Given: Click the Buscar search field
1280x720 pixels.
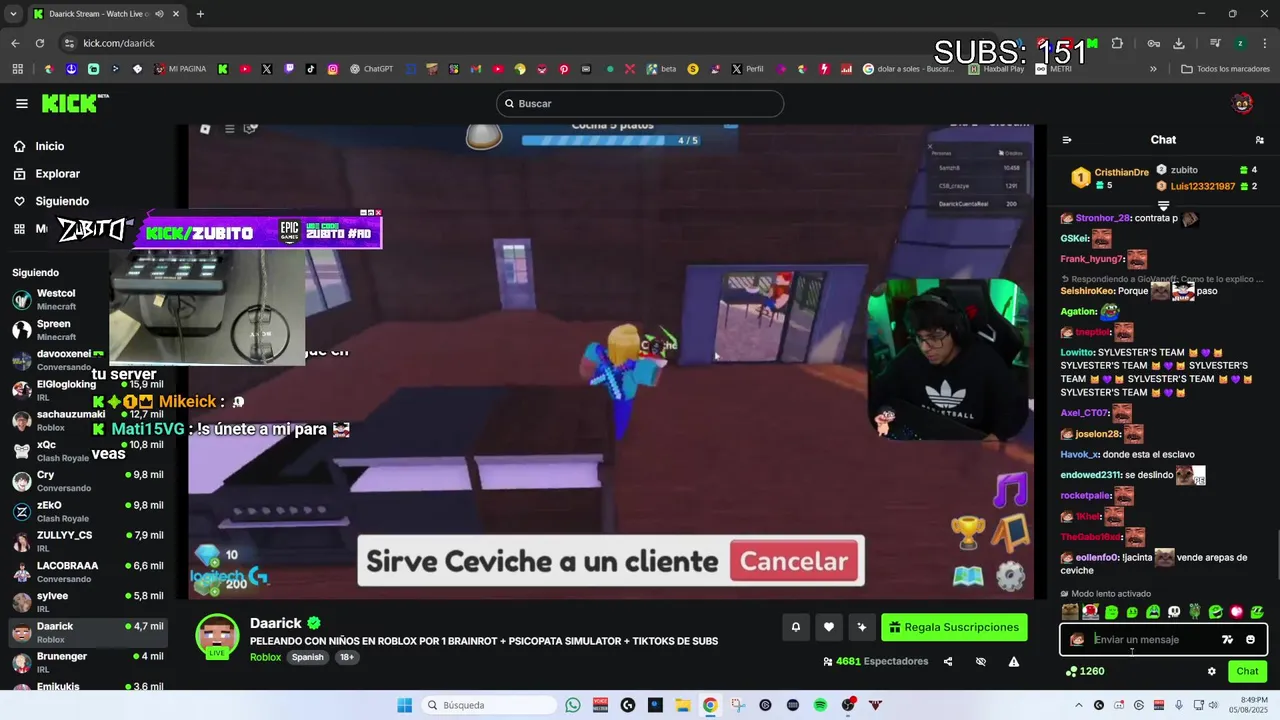Looking at the screenshot, I should point(640,103).
